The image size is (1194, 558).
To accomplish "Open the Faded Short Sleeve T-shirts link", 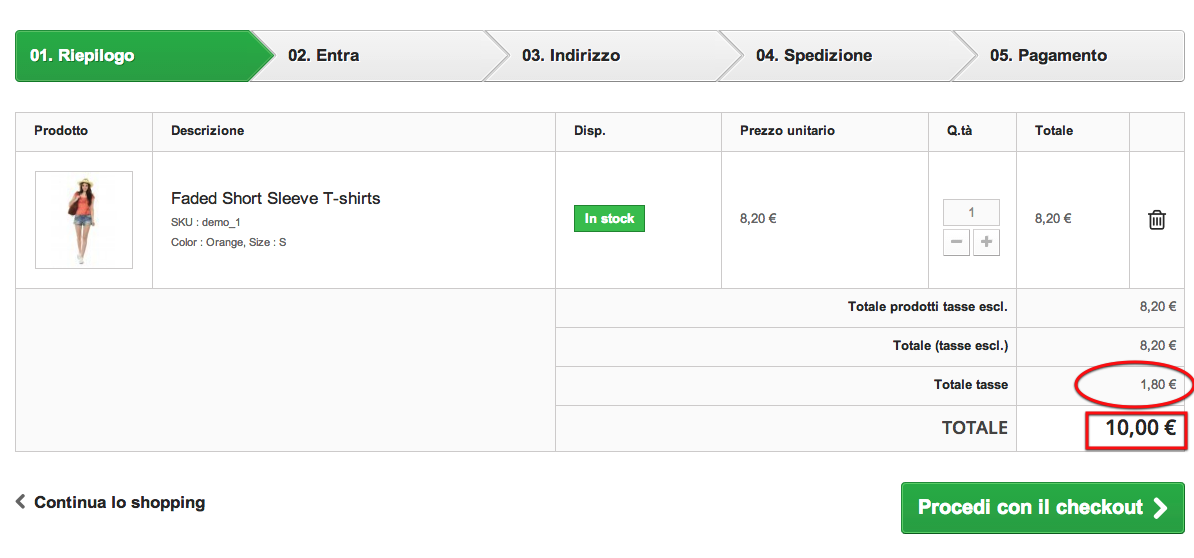I will 275,198.
